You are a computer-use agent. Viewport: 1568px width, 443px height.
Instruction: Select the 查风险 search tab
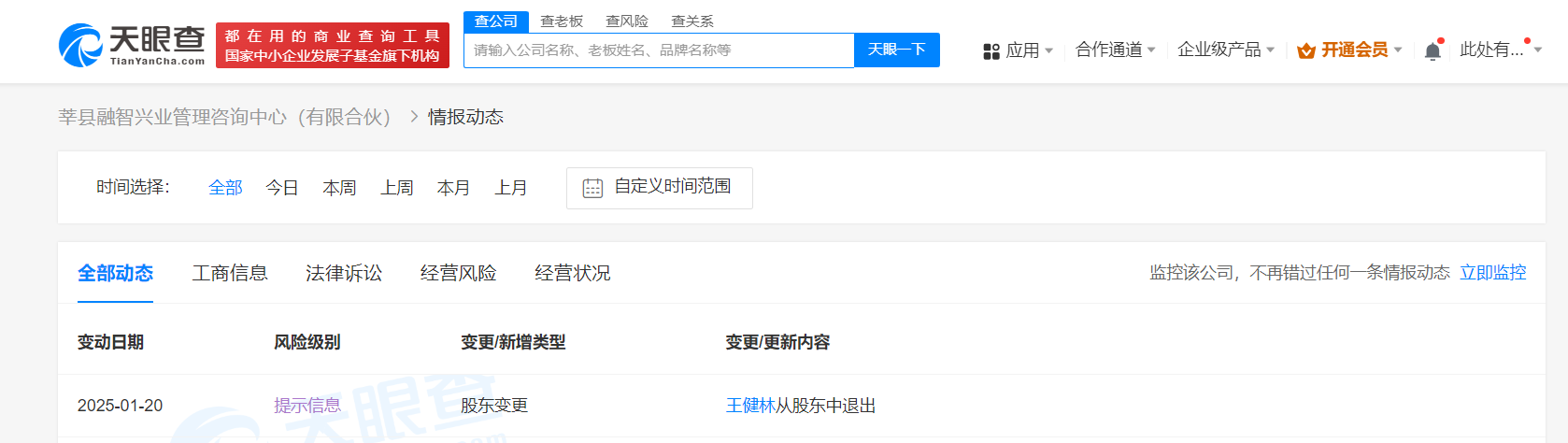(x=627, y=21)
